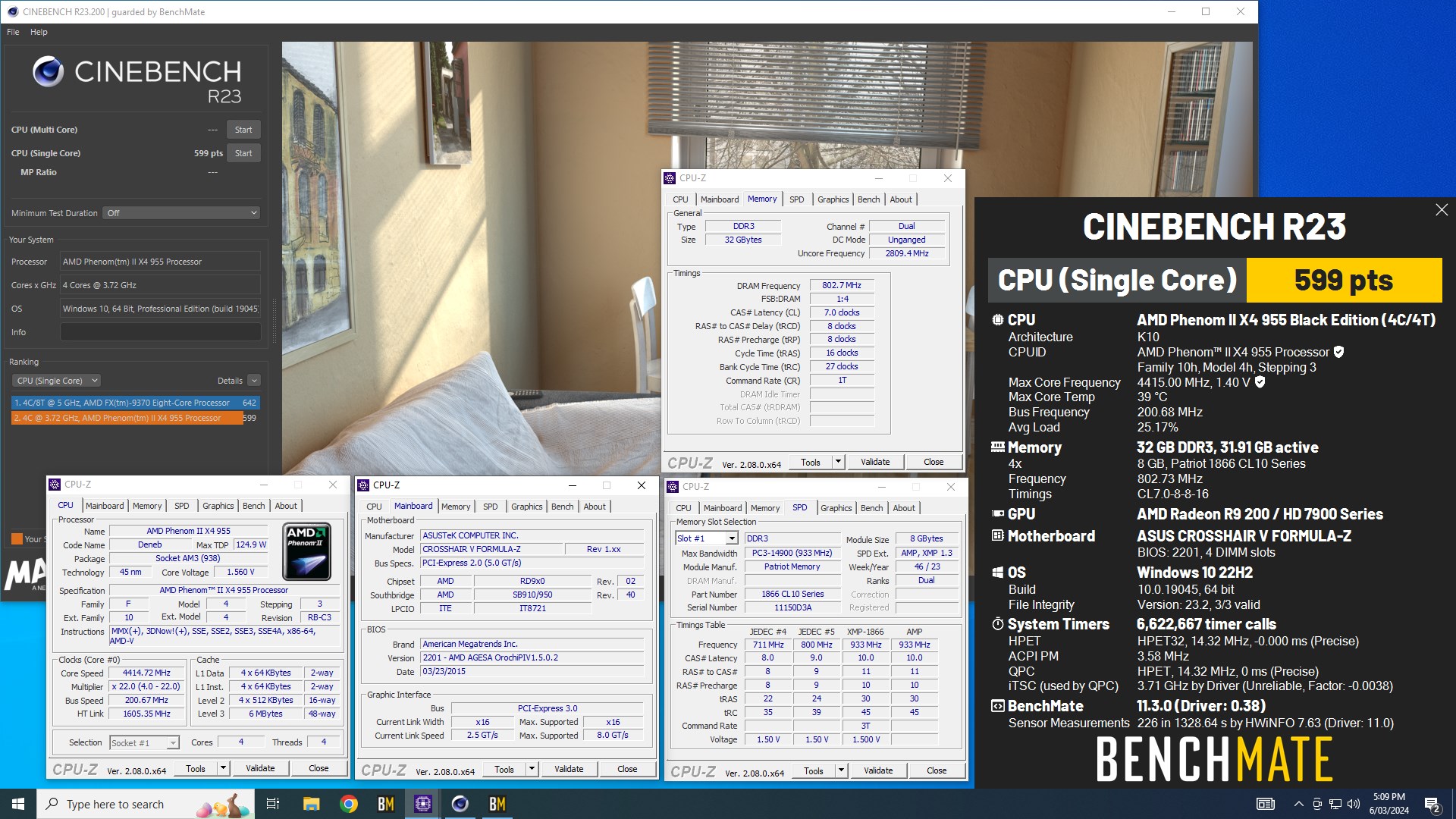Viewport: 1456px width, 819px height.
Task: Click the CPU chip icon in BenchMate panel
Action: tap(997, 320)
